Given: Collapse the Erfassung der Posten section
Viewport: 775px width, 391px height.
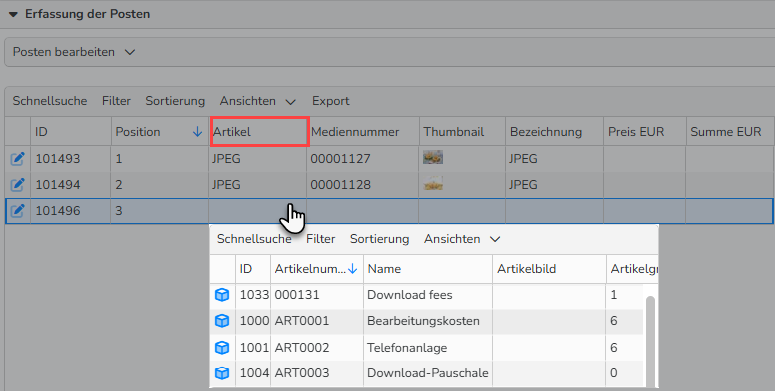Looking at the screenshot, I should pyautogui.click(x=13, y=14).
